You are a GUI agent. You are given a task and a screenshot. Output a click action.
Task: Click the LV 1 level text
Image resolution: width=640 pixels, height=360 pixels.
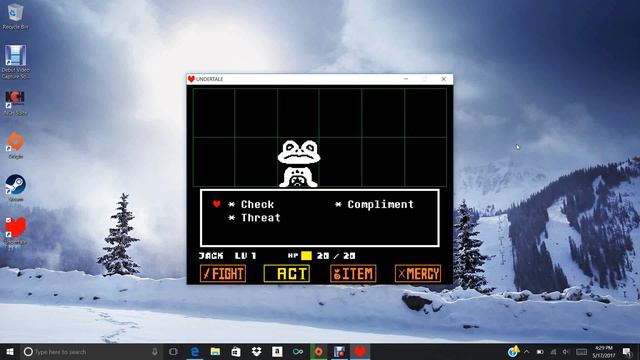(246, 256)
